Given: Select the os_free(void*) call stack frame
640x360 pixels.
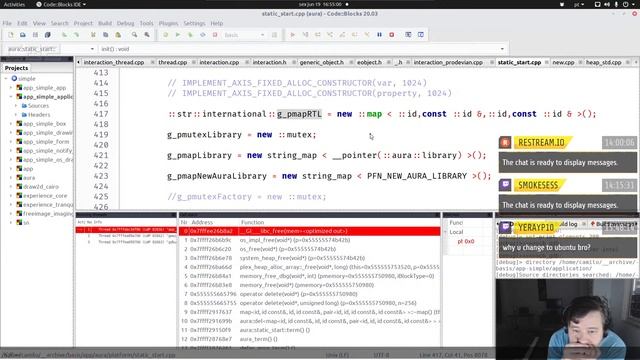Looking at the screenshot, I should click(x=309, y=249).
